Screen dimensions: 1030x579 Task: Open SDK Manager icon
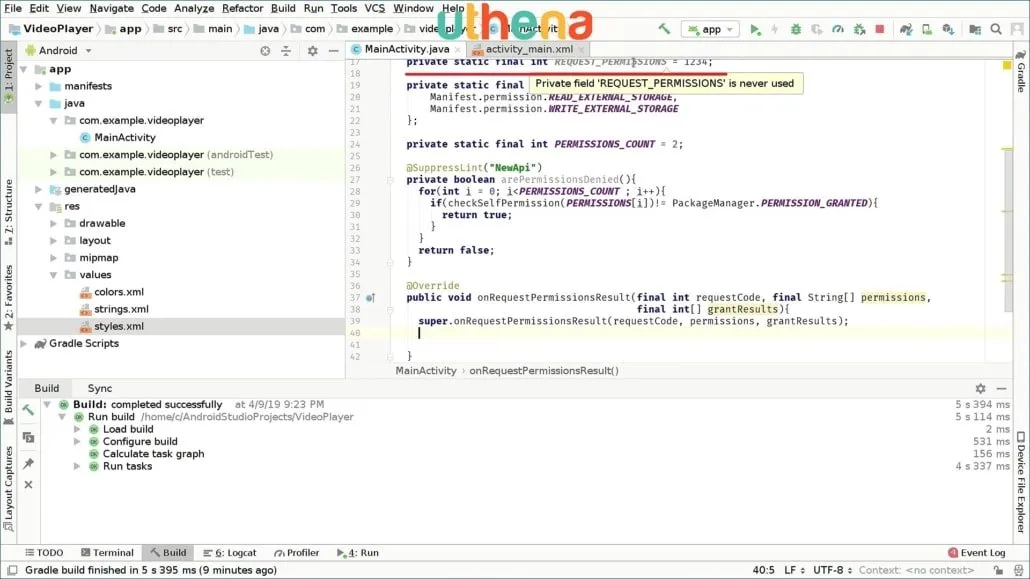948,30
